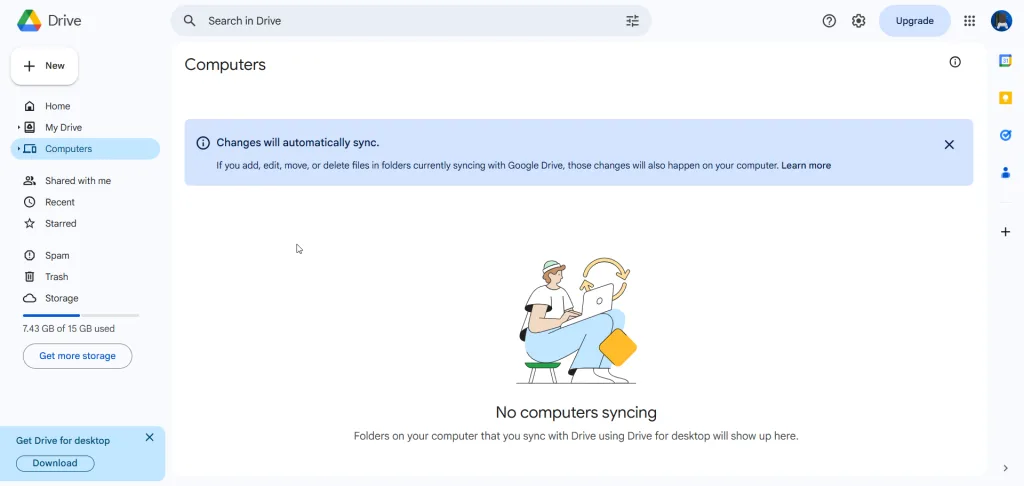
Task: Select Computers in the sidebar
Action: 85,149
